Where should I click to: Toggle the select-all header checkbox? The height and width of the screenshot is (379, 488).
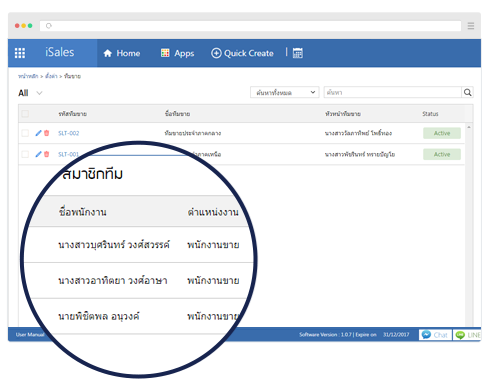(25, 114)
